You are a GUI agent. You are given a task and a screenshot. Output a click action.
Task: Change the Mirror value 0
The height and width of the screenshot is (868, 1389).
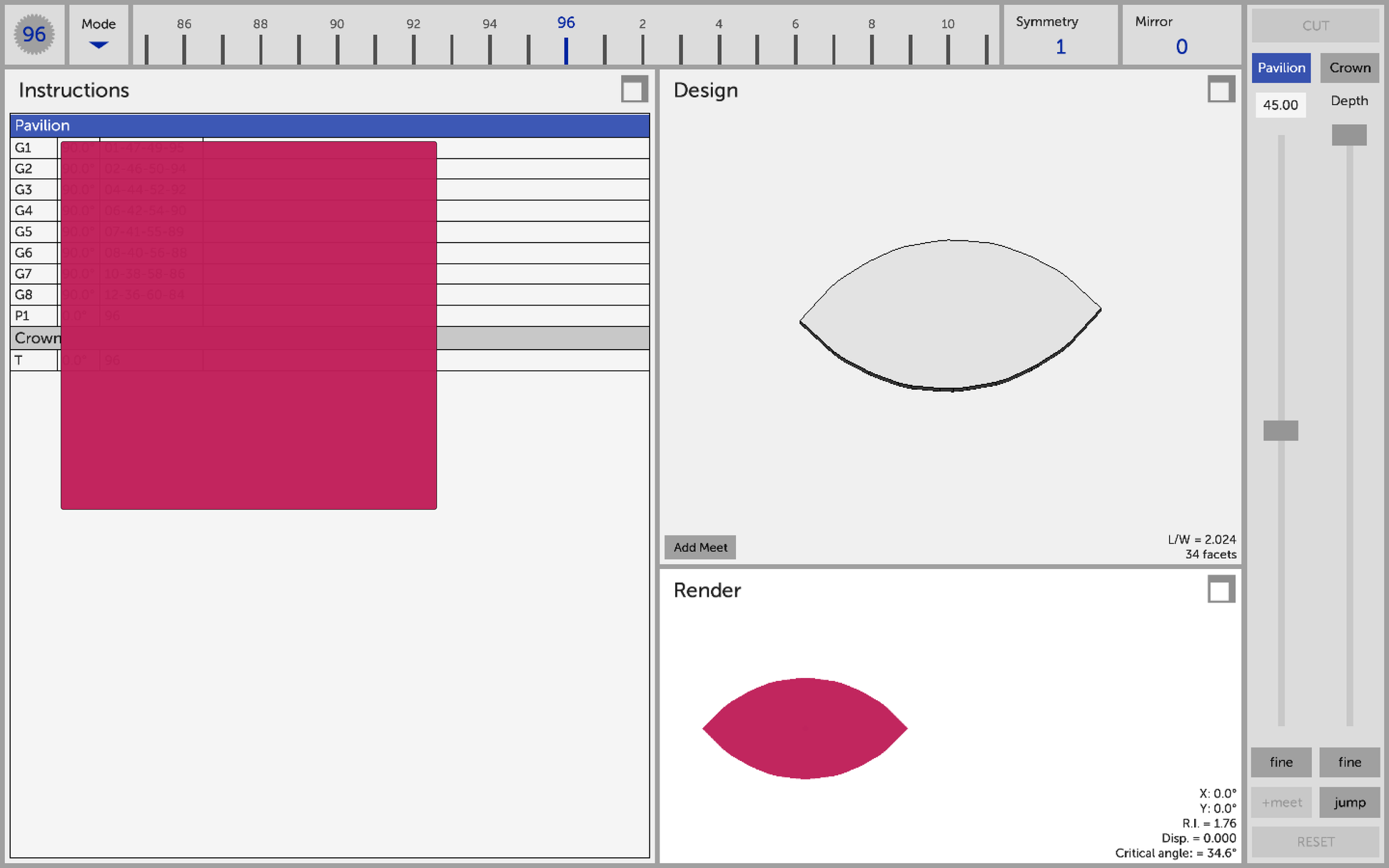[x=1181, y=47]
